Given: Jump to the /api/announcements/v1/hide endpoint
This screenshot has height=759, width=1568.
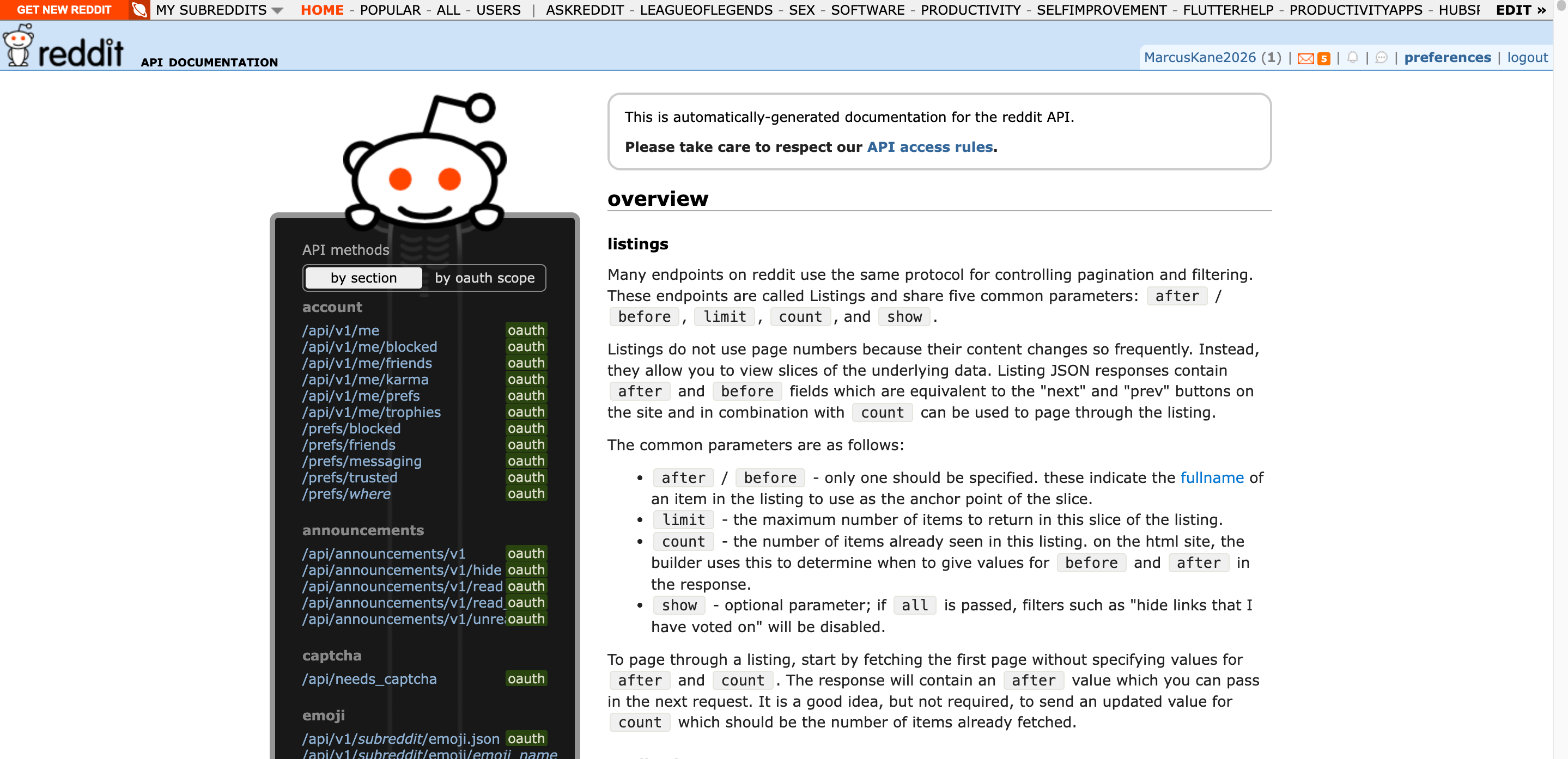Looking at the screenshot, I should (402, 571).
